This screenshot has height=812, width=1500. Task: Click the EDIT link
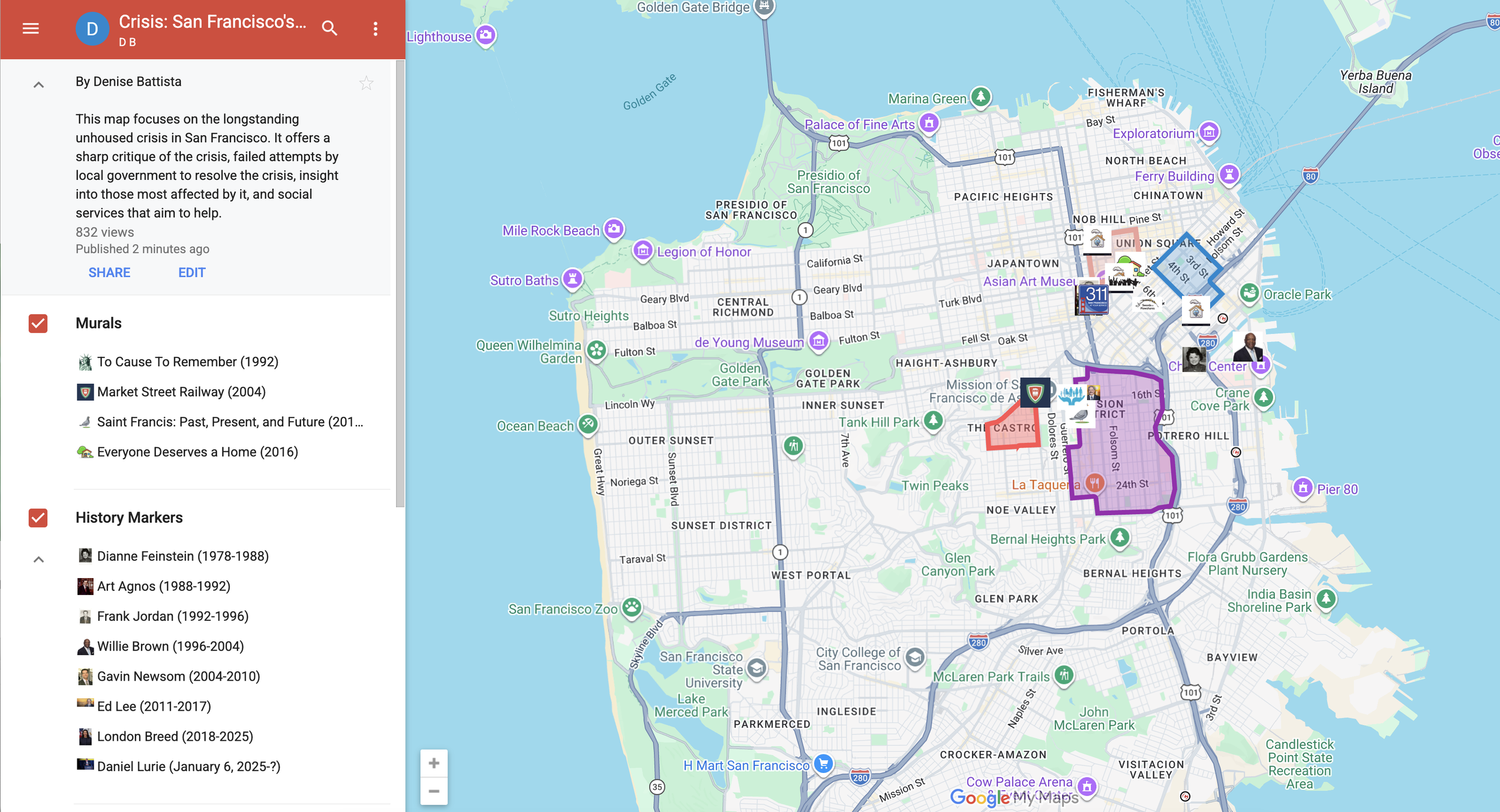tap(191, 272)
